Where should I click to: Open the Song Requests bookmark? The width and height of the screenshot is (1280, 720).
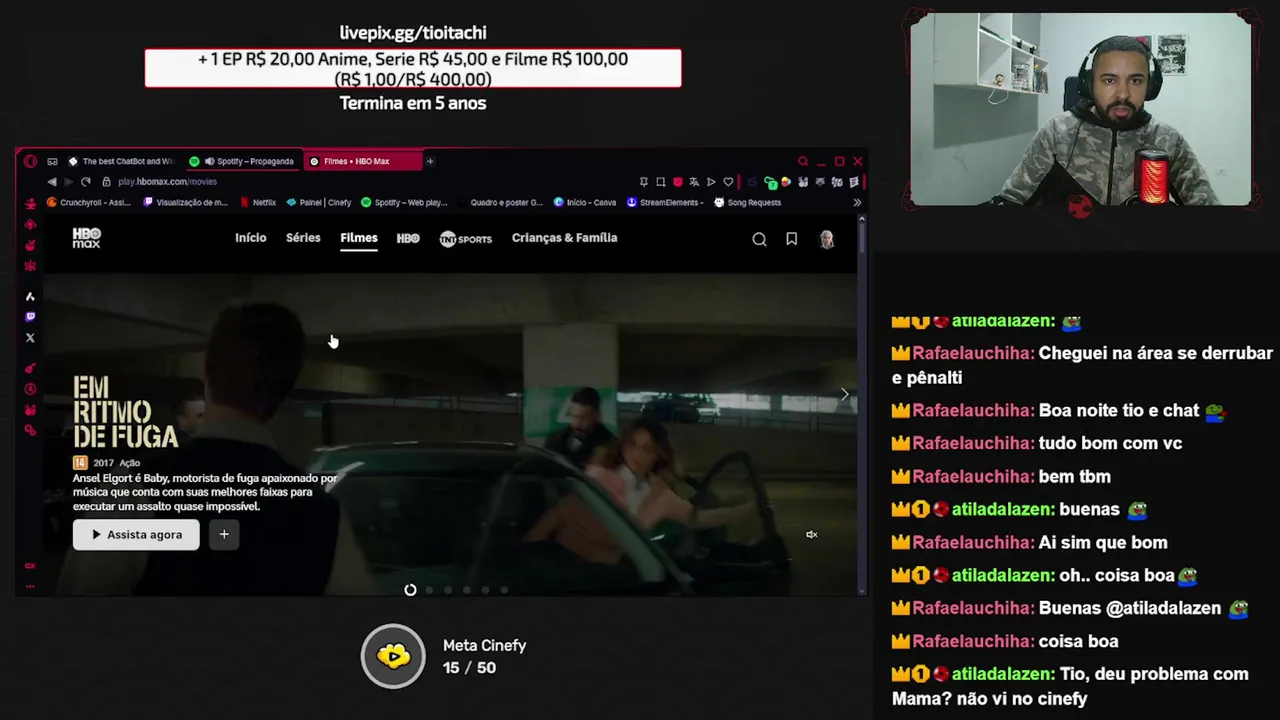(x=747, y=202)
